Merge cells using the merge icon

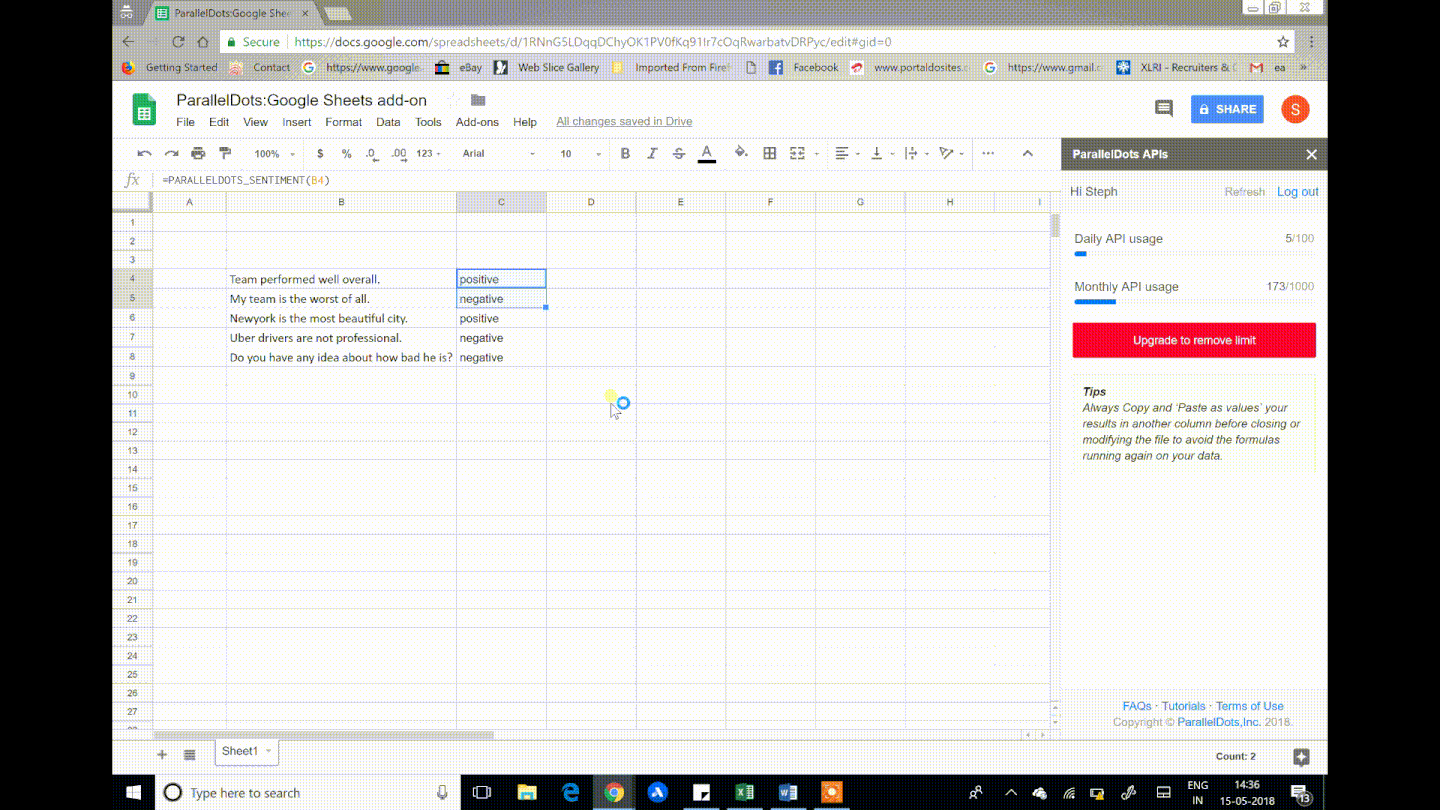[797, 153]
